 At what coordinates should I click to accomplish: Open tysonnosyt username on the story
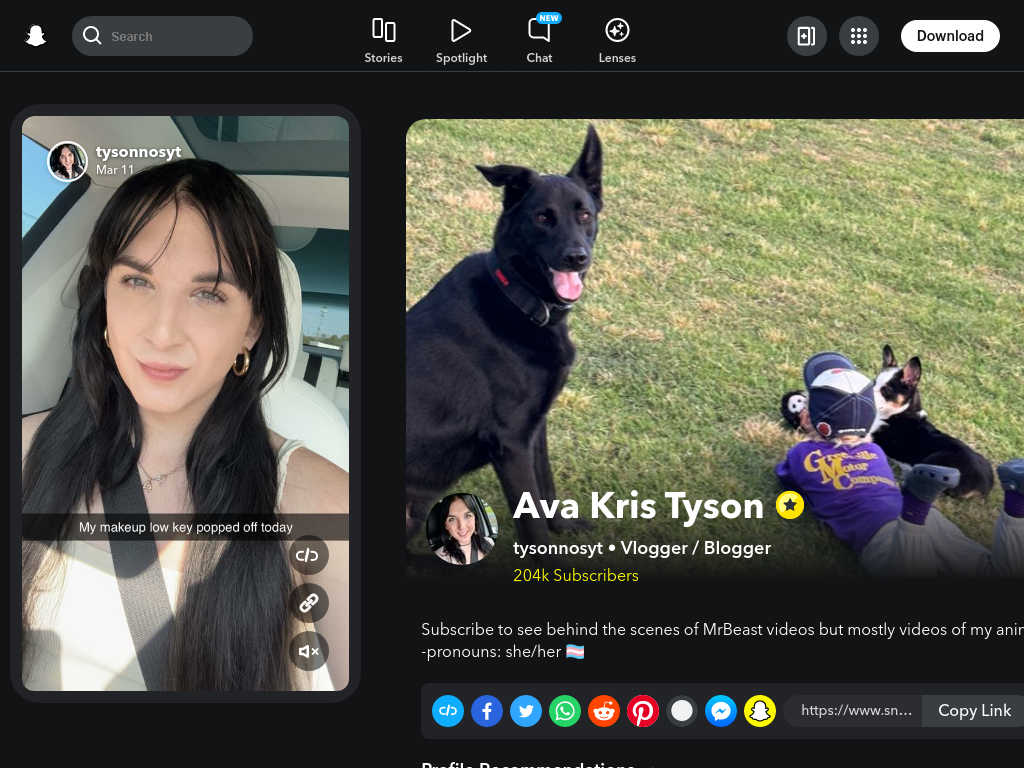[x=138, y=152]
